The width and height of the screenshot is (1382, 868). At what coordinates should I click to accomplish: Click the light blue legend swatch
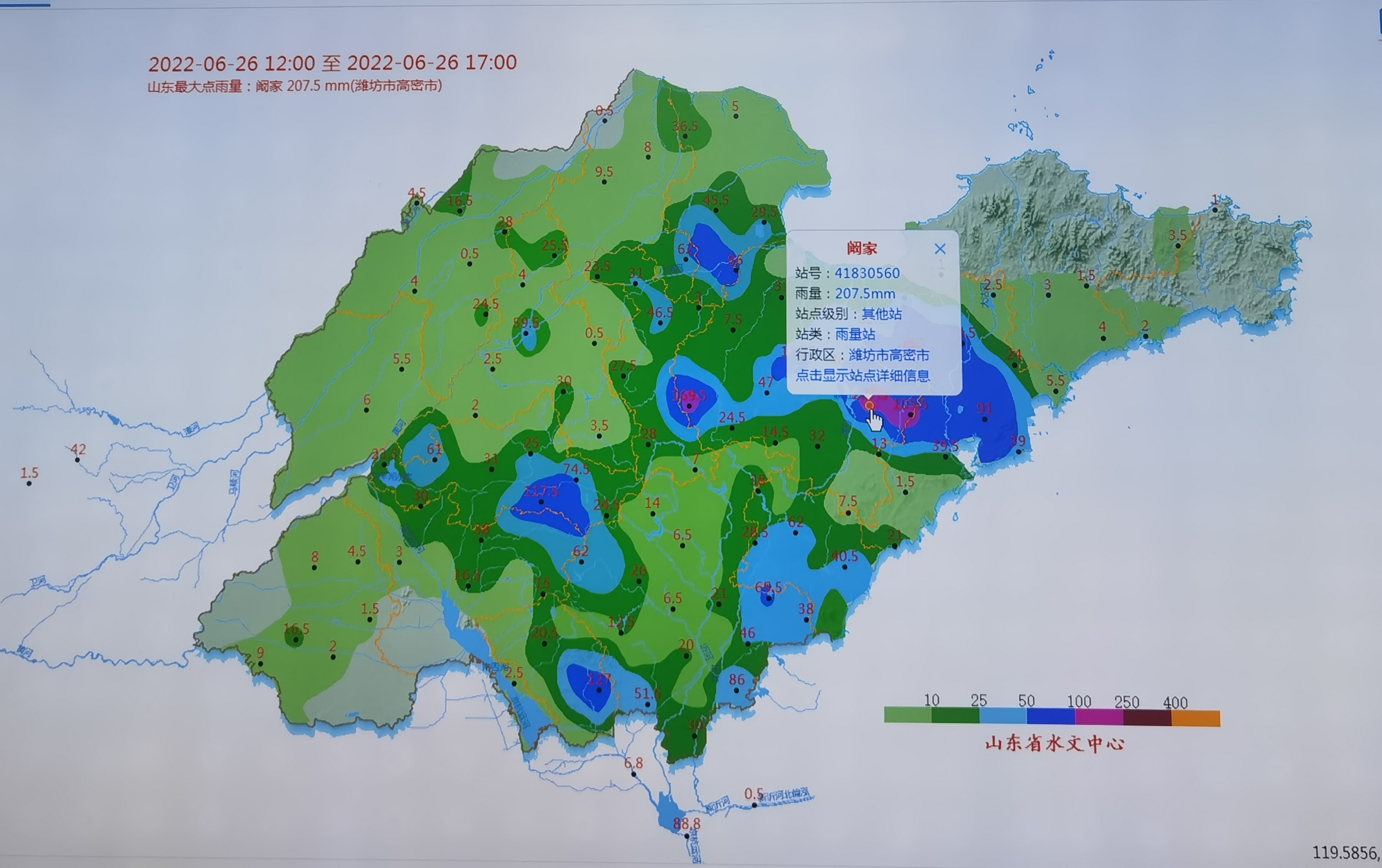[x=1003, y=716]
